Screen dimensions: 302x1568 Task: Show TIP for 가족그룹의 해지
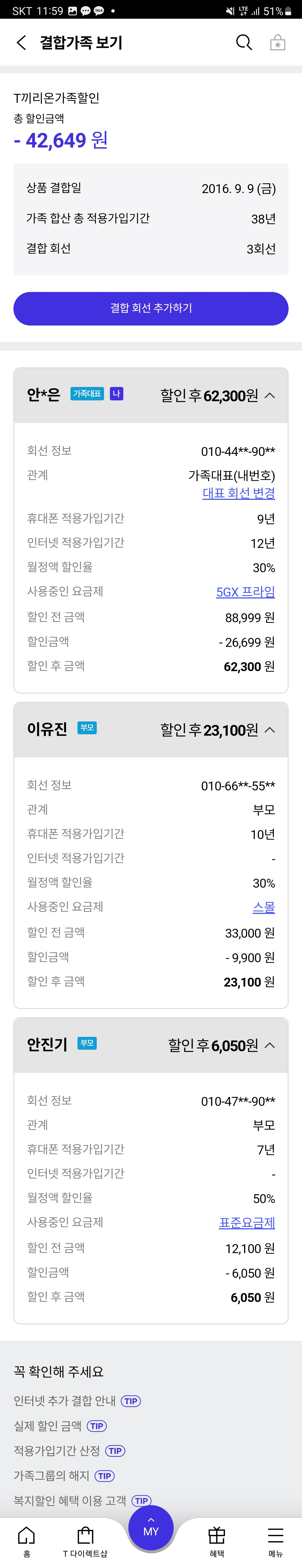point(105,1476)
